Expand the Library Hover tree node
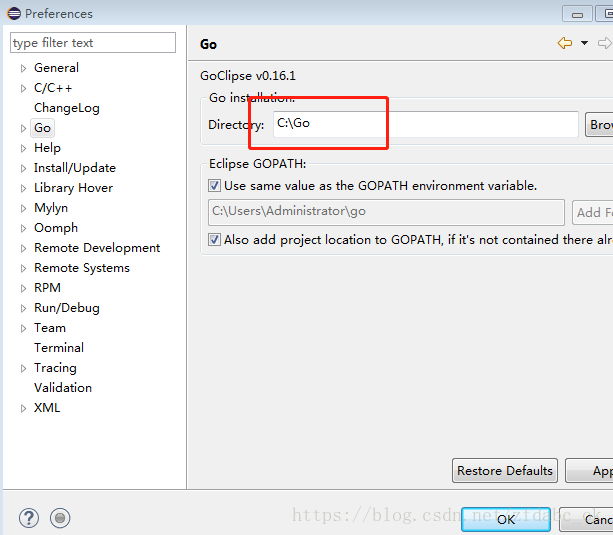The width and height of the screenshot is (613, 535). coord(23,188)
